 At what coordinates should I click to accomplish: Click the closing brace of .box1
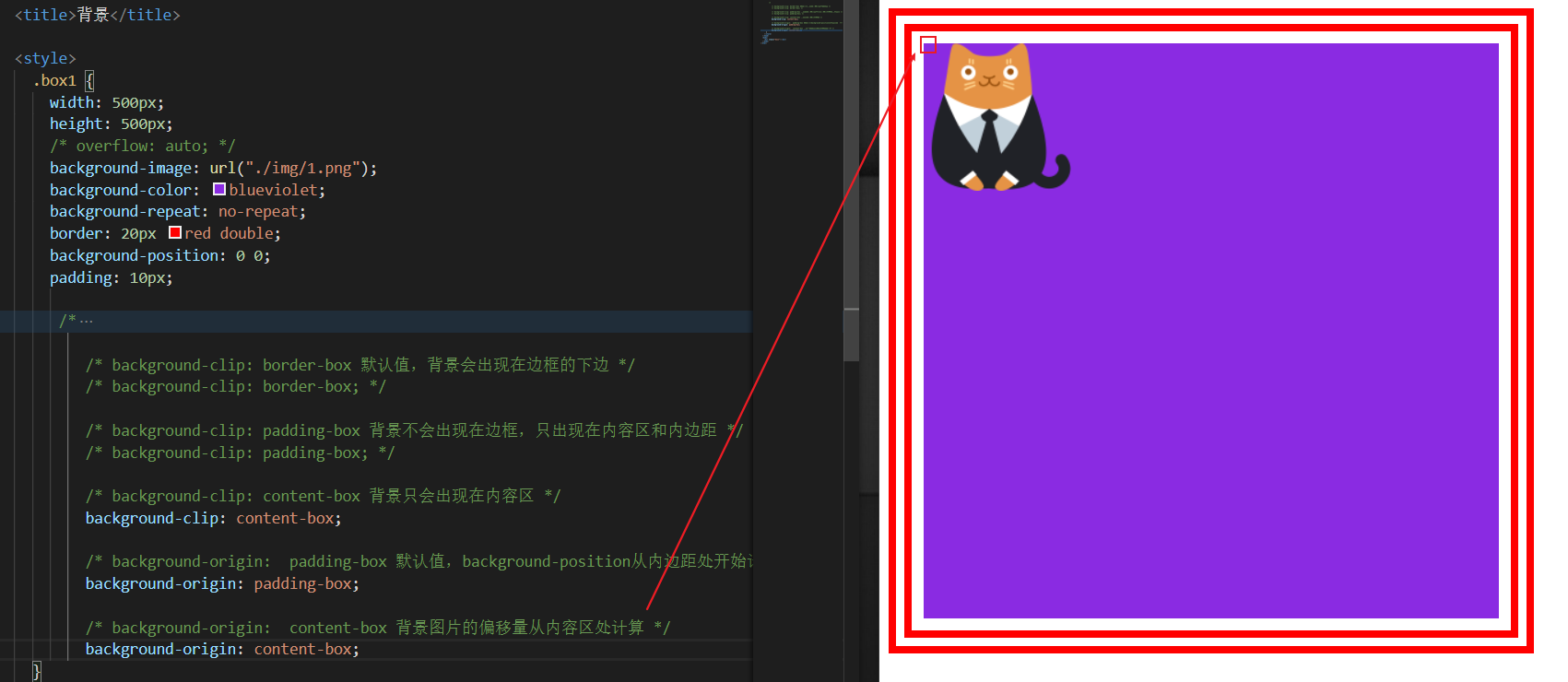pyautogui.click(x=37, y=671)
